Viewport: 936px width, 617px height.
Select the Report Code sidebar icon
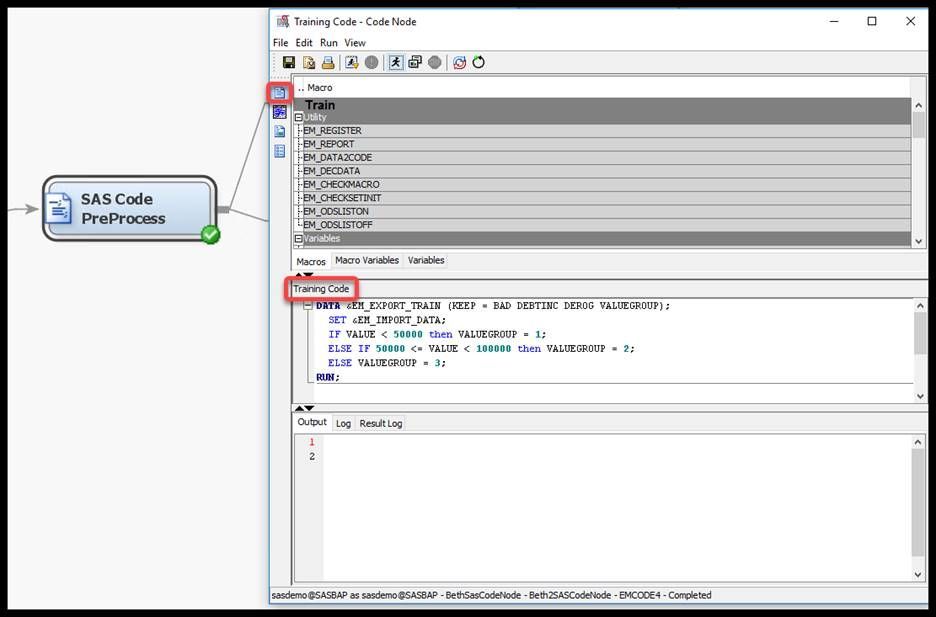(279, 131)
